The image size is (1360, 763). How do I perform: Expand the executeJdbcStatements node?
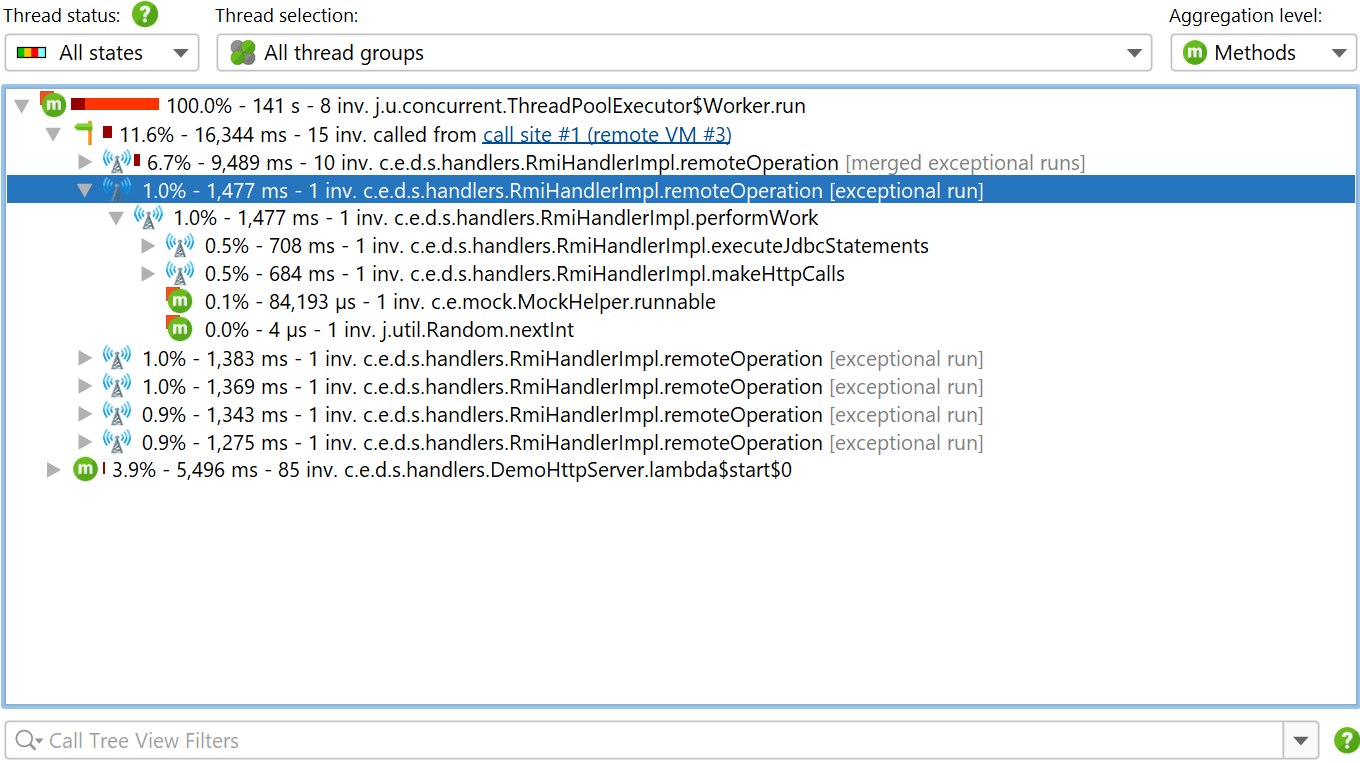pyautogui.click(x=148, y=246)
